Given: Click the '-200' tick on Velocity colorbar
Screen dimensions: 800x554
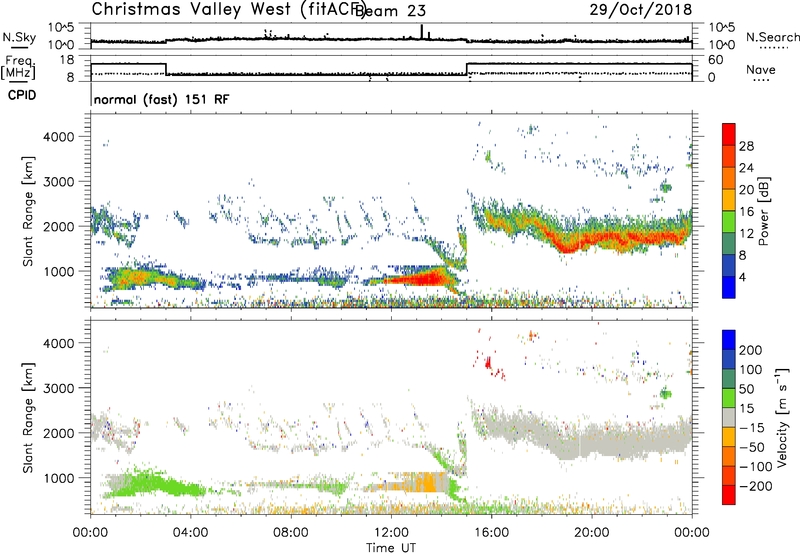Looking at the screenshot, I should click(x=755, y=486).
